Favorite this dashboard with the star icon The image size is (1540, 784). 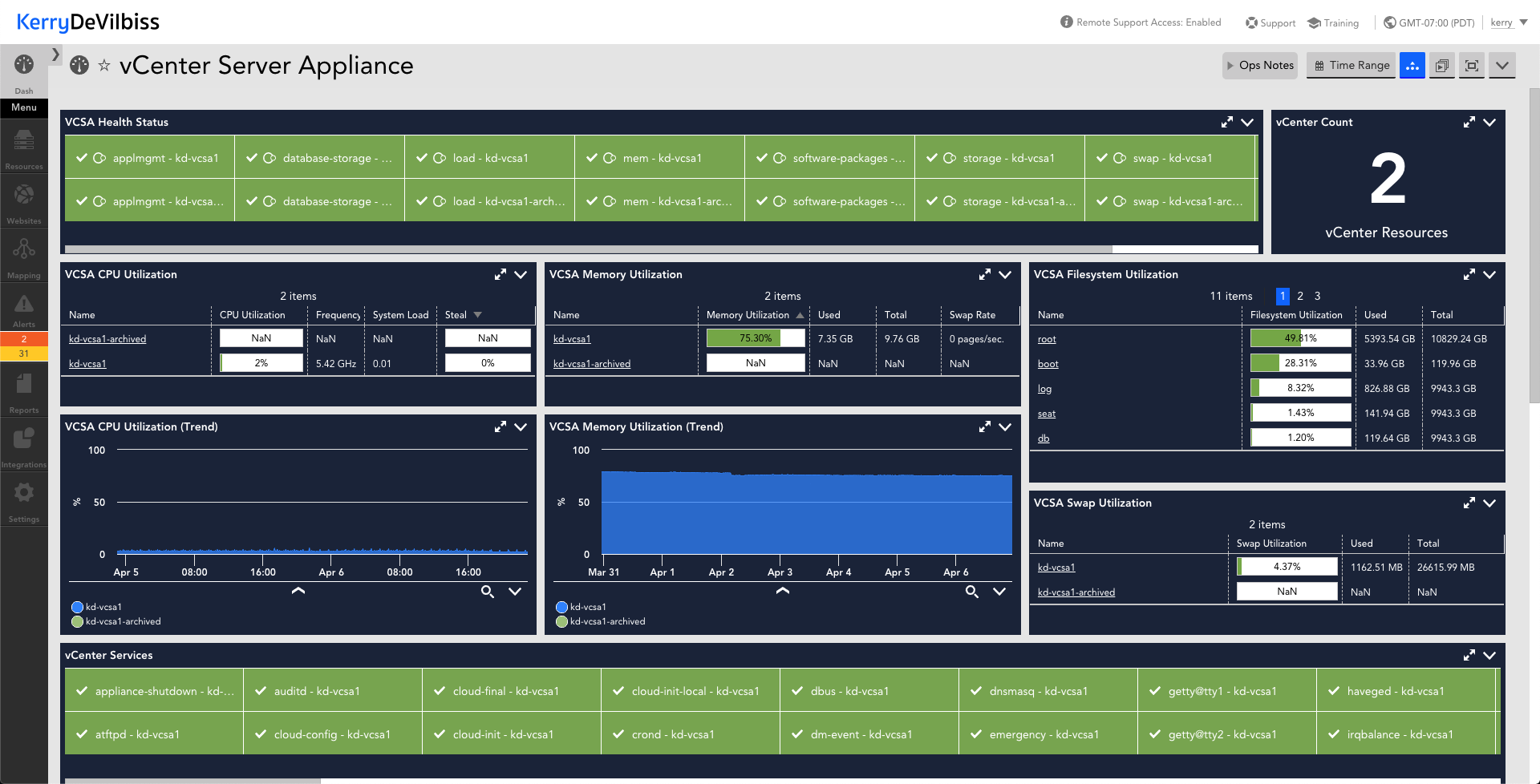[x=104, y=66]
